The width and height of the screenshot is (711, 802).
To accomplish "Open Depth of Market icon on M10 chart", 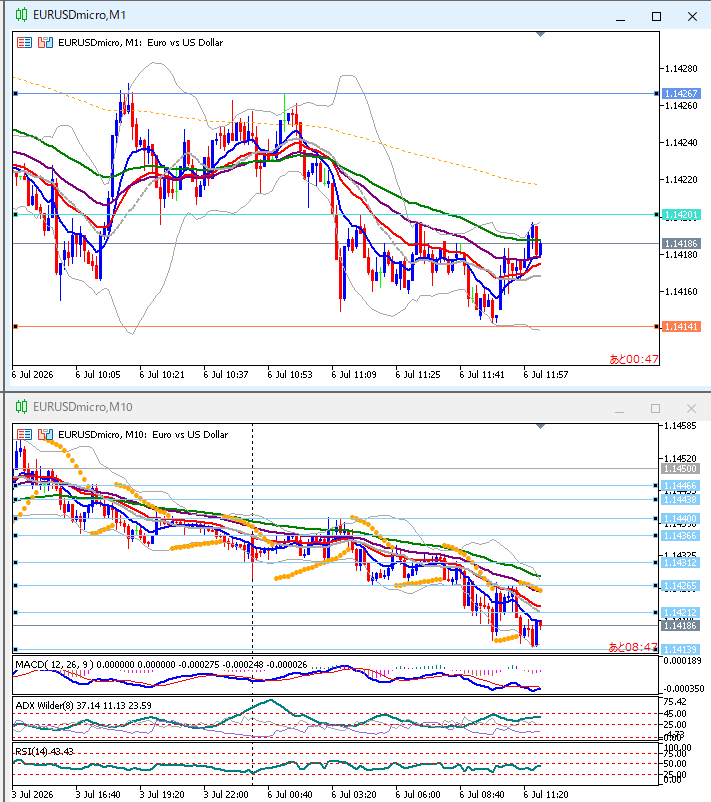I will coord(46,434).
